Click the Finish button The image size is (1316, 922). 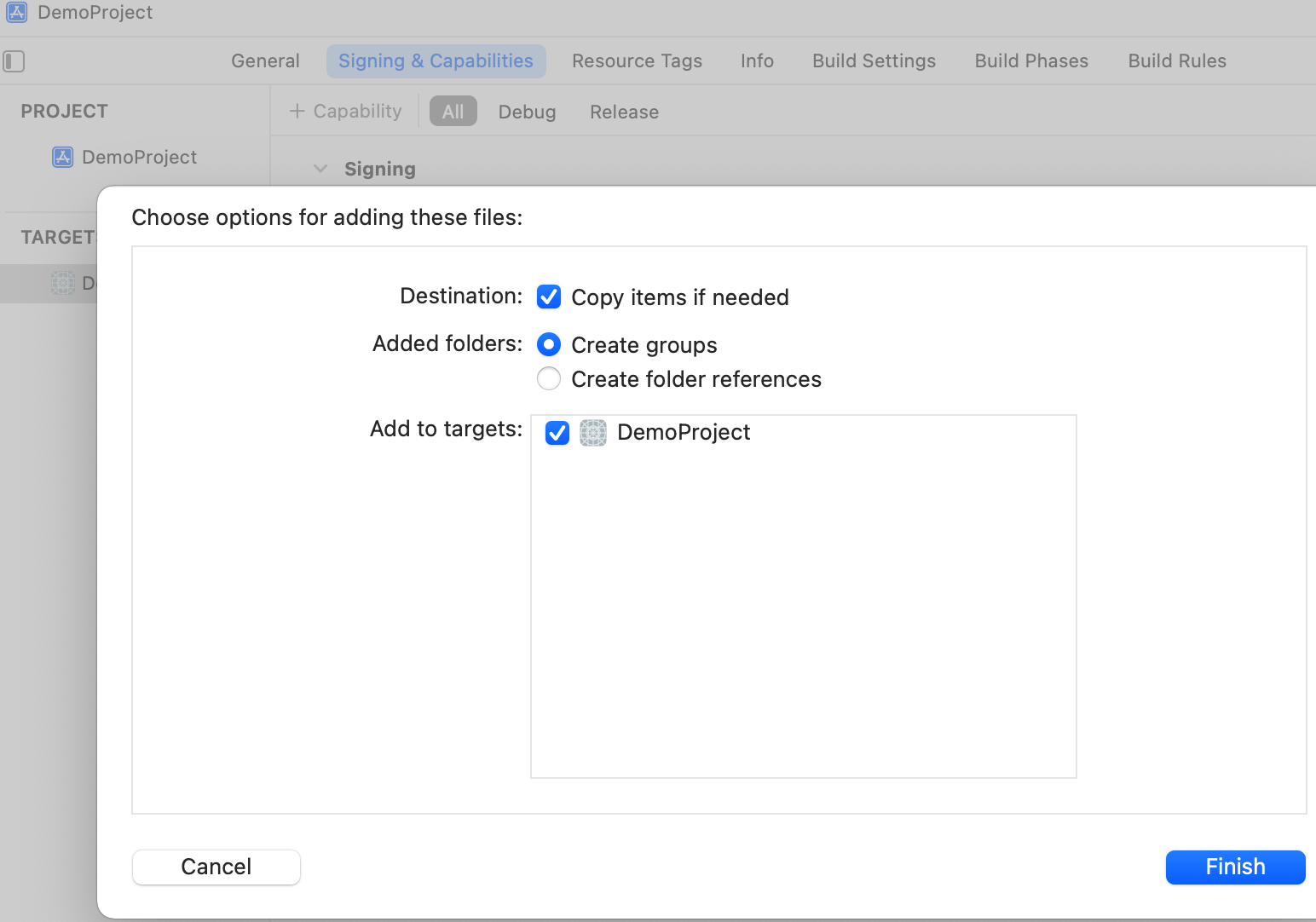click(x=1235, y=867)
